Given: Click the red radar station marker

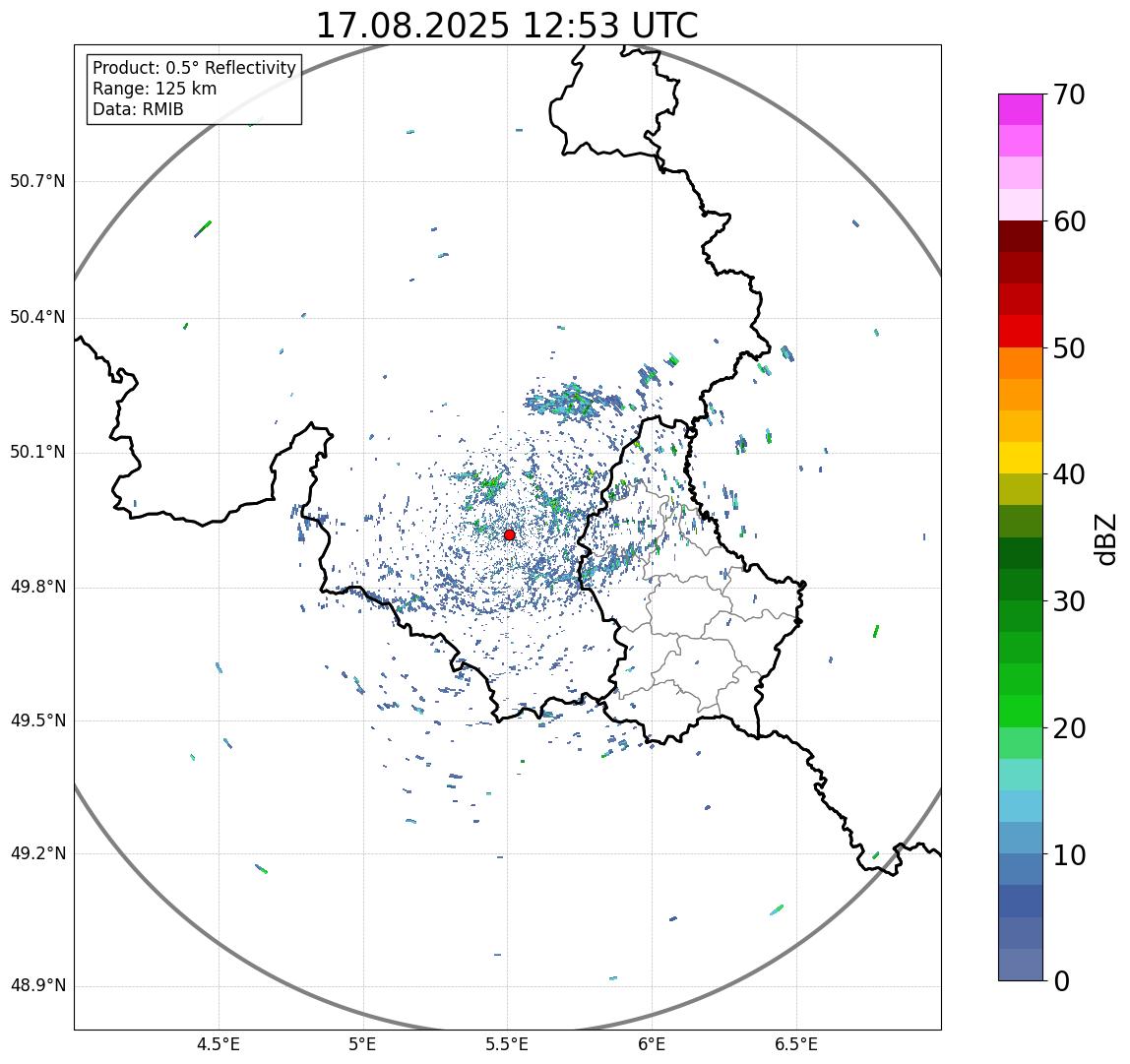Looking at the screenshot, I should point(510,534).
